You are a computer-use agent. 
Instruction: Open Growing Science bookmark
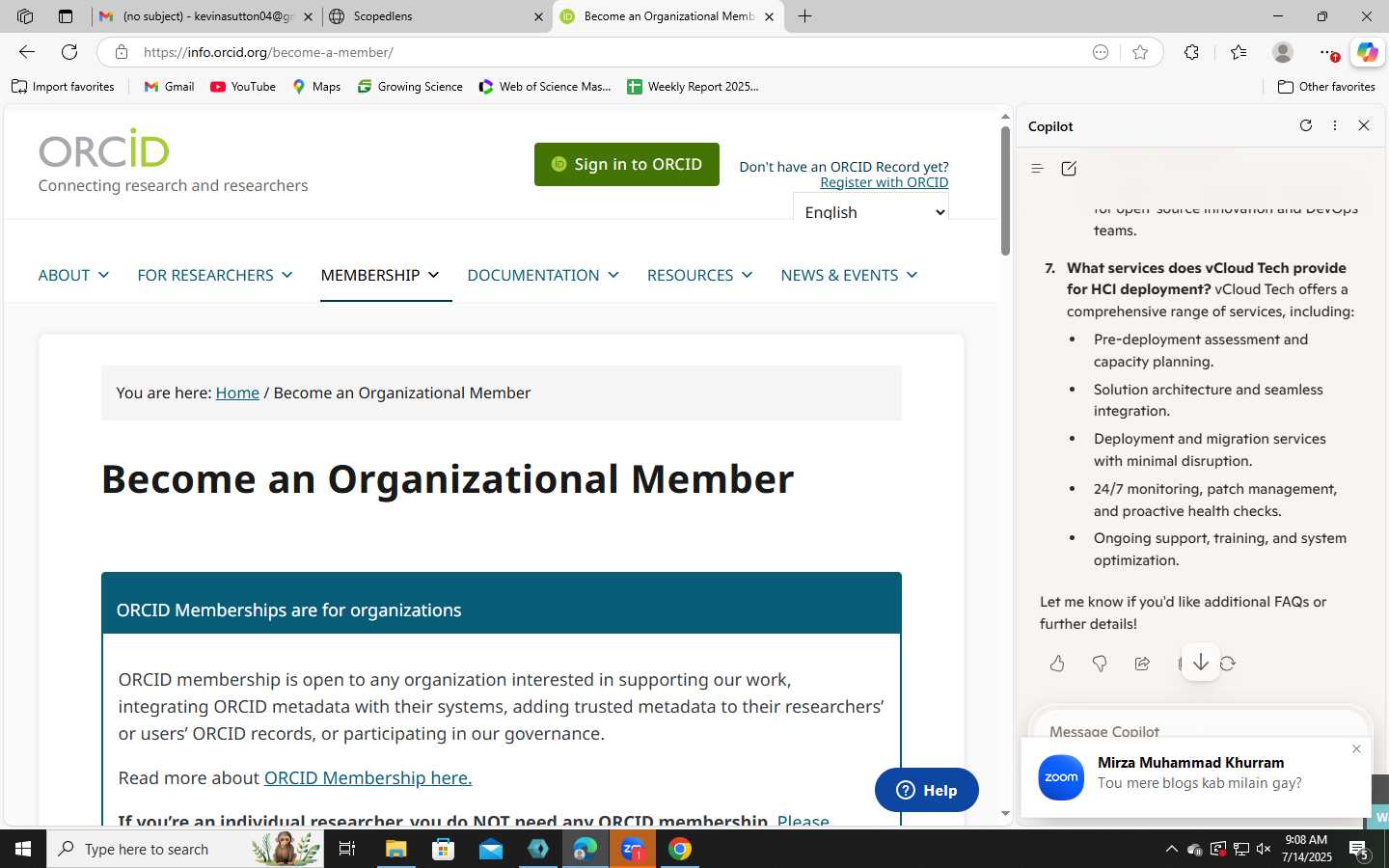(x=410, y=87)
